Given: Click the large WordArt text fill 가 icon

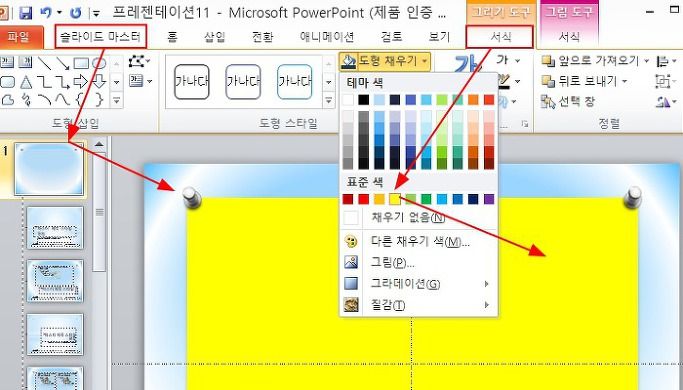Looking at the screenshot, I should pyautogui.click(x=467, y=64).
